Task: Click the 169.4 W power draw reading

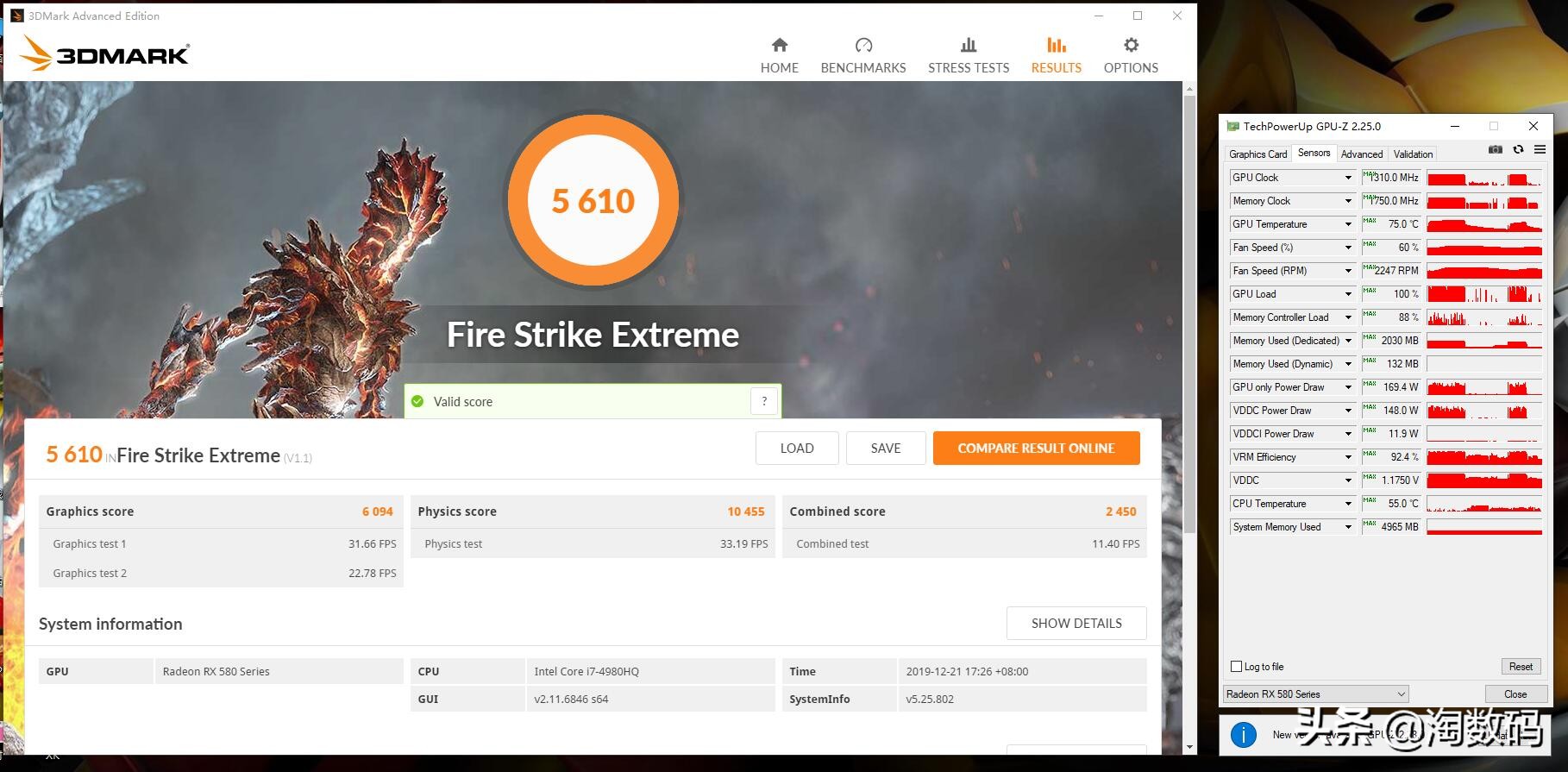Action: [1391, 387]
